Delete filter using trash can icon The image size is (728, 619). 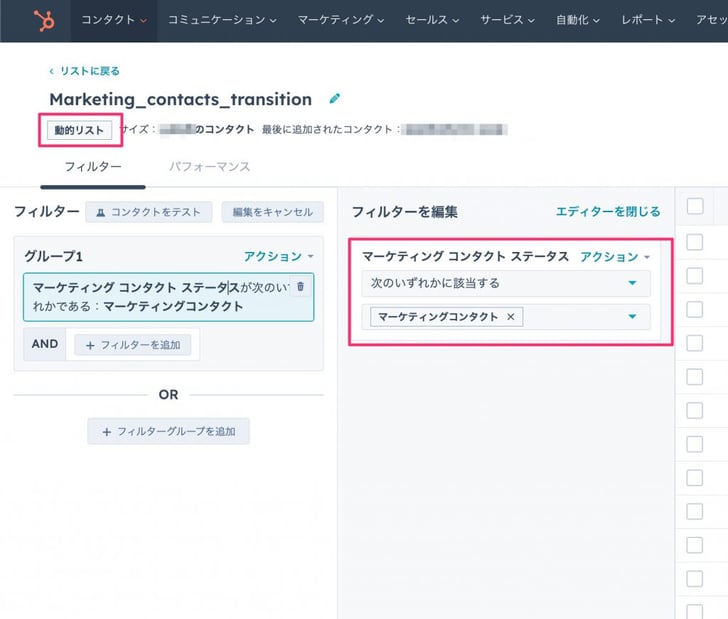click(x=300, y=287)
